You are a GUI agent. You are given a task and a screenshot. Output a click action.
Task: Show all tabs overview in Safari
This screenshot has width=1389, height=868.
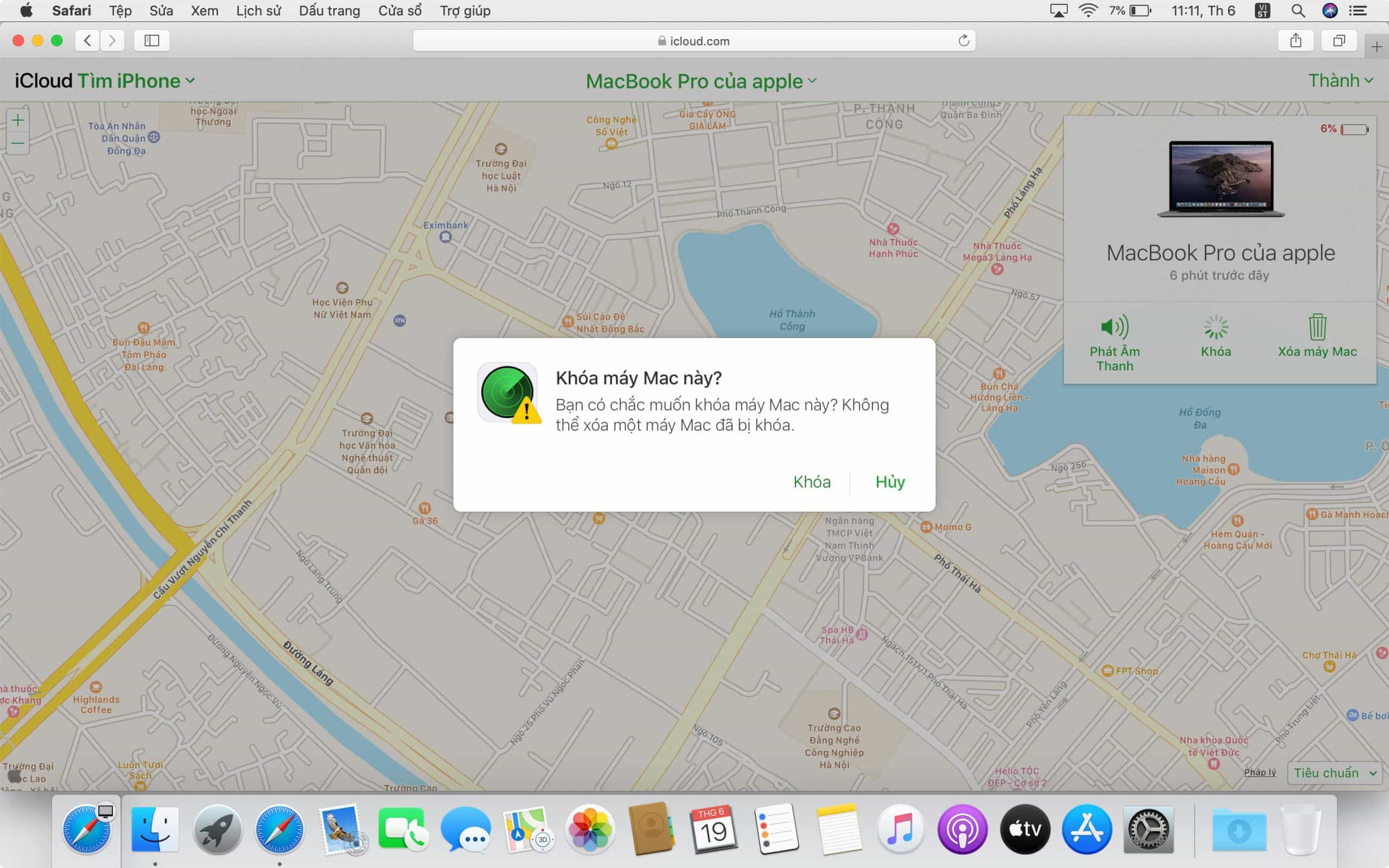click(x=1339, y=40)
